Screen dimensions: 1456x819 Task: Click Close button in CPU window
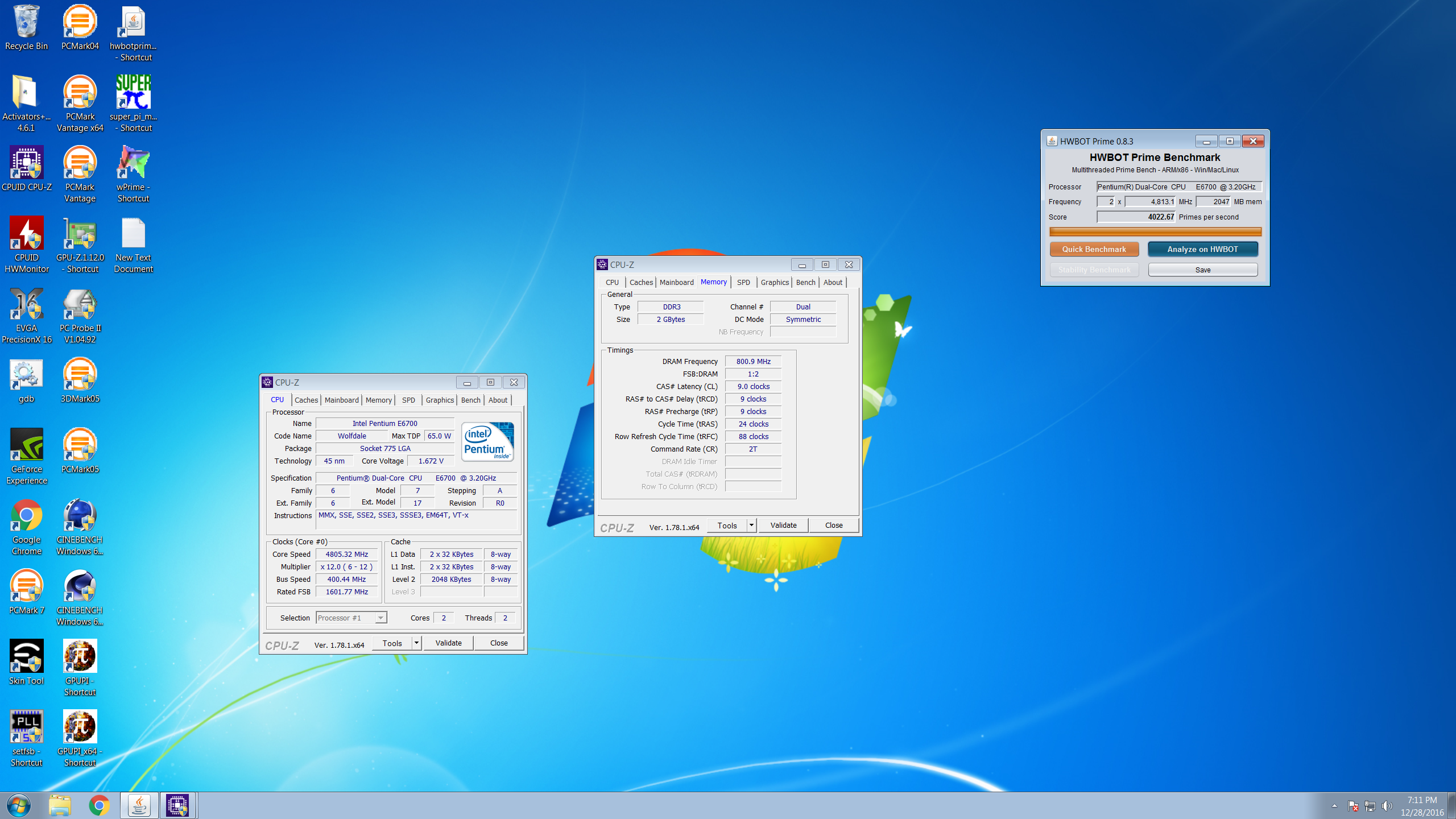tap(499, 643)
